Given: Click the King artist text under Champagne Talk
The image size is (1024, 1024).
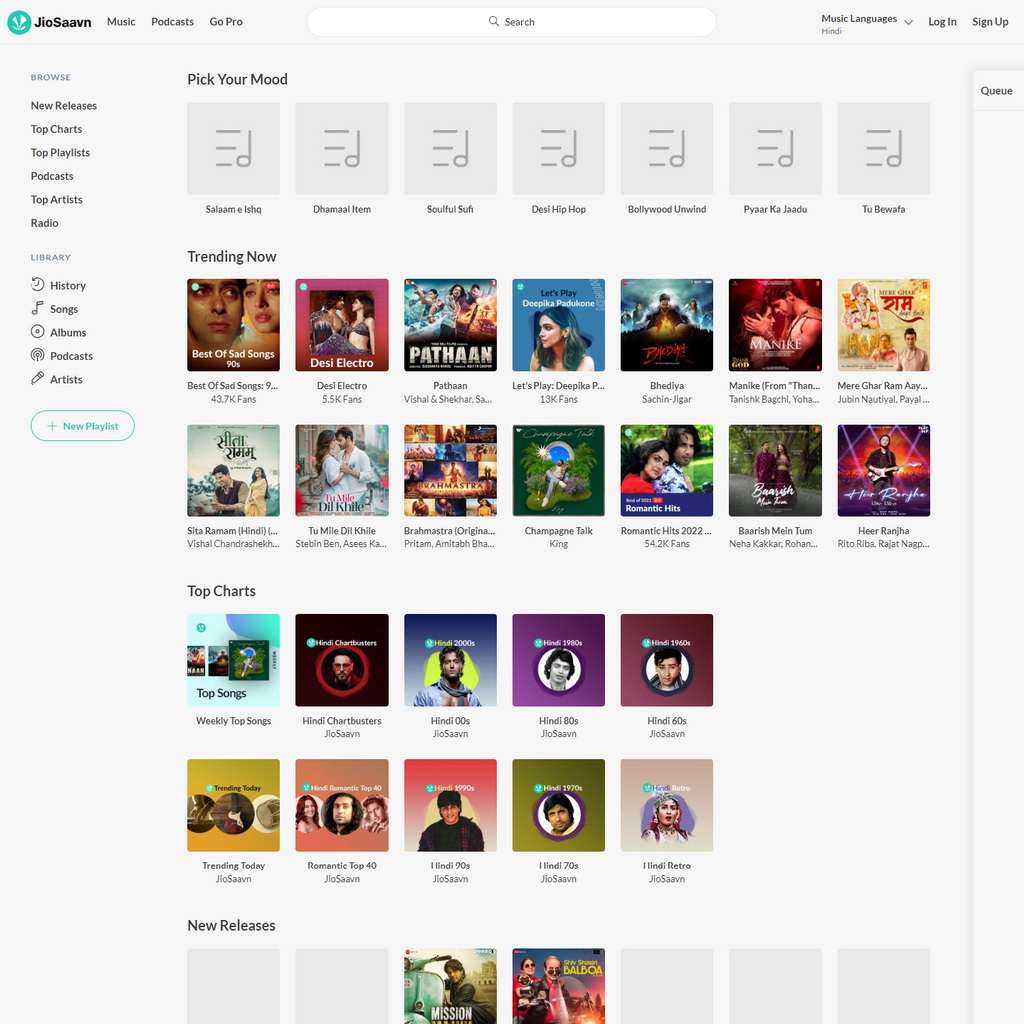Looking at the screenshot, I should pyautogui.click(x=558, y=544).
